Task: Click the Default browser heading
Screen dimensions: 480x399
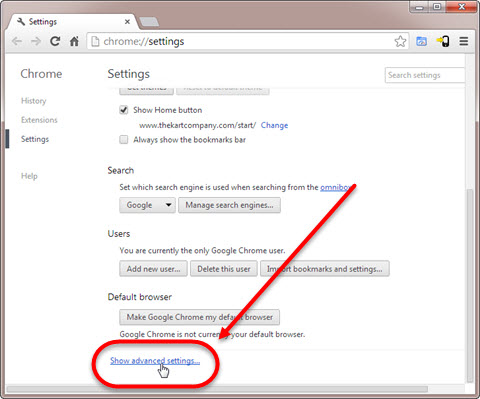Action: coord(140,297)
